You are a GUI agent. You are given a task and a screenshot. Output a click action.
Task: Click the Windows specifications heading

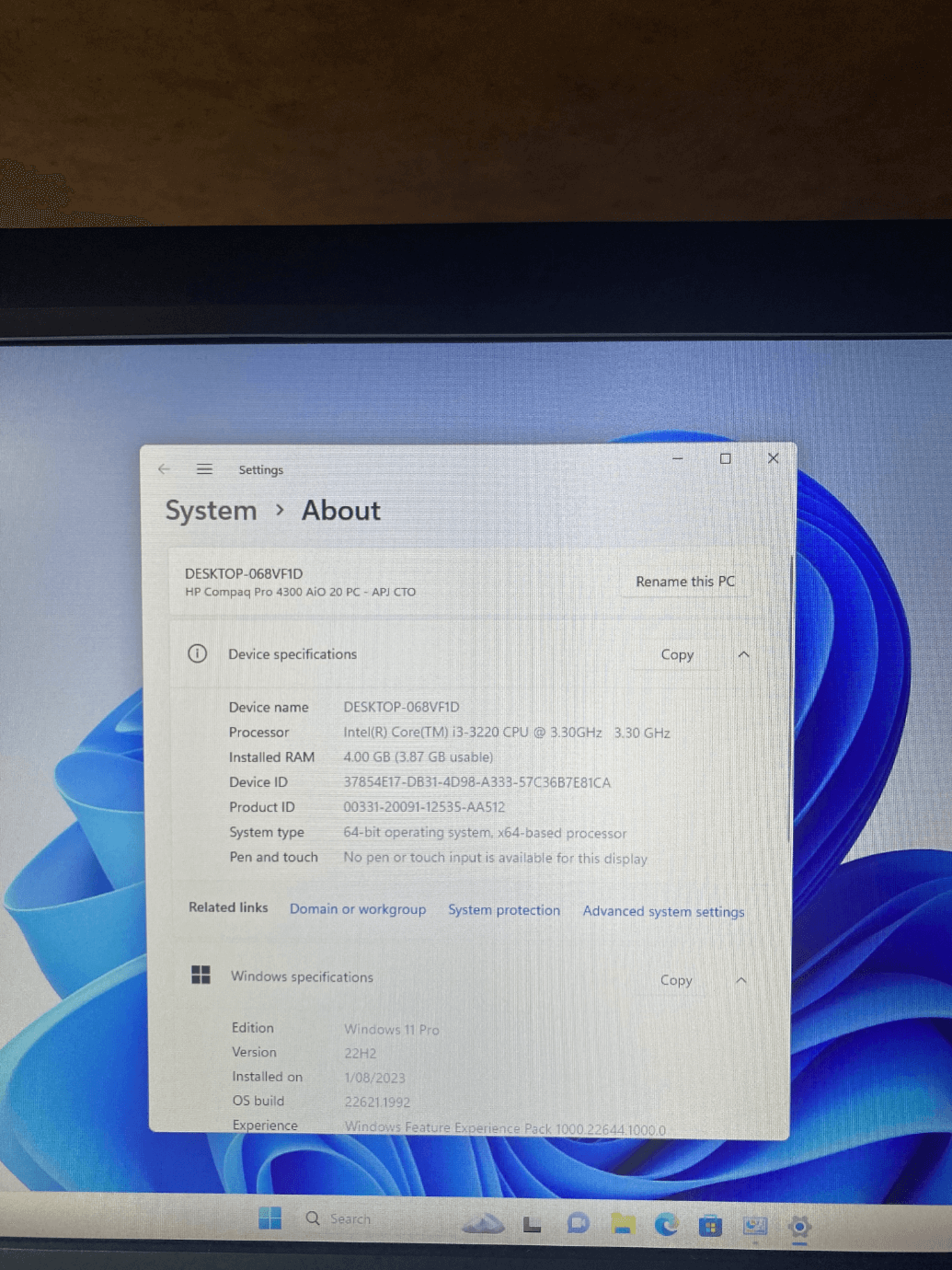pyautogui.click(x=302, y=976)
